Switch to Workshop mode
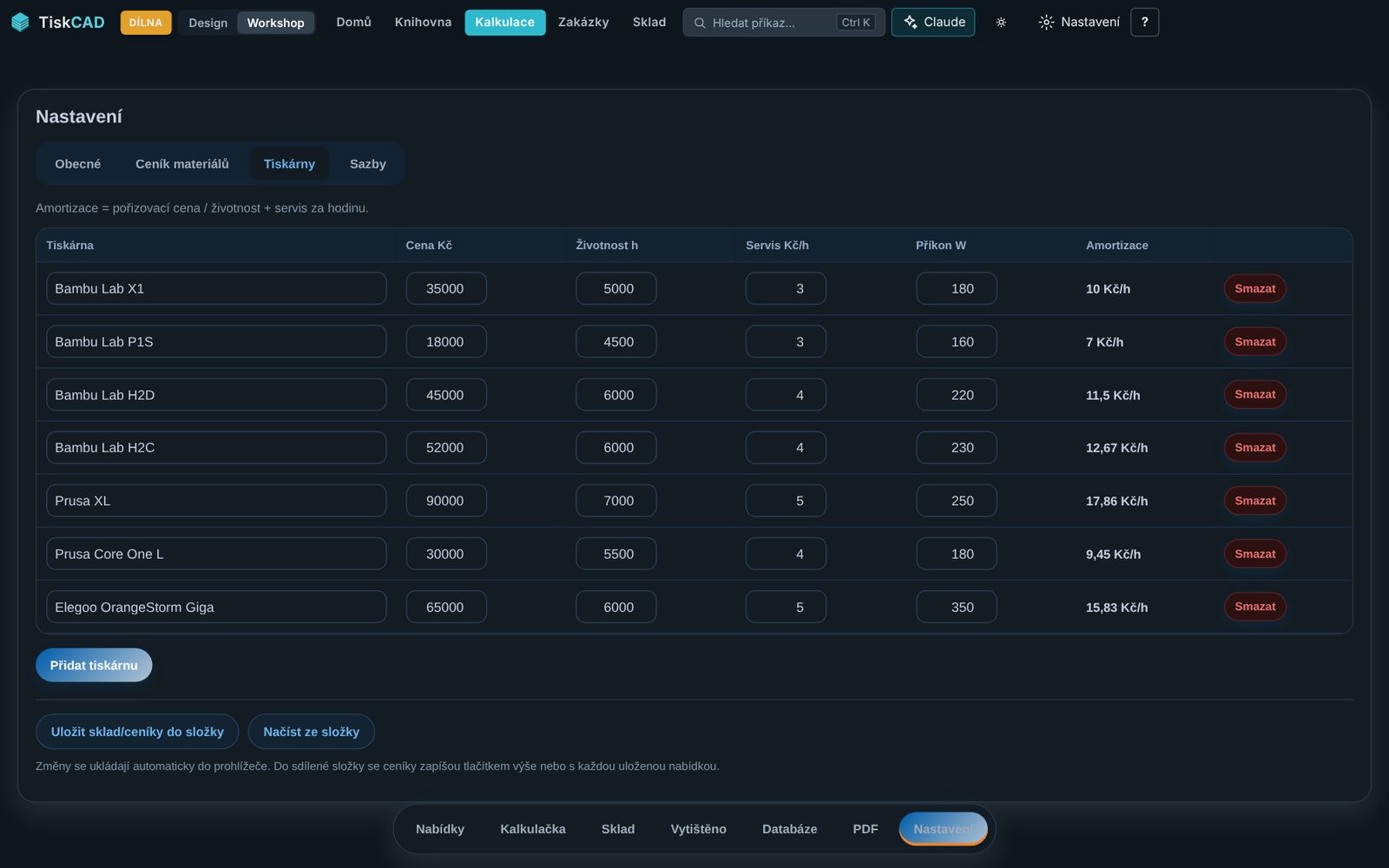The width and height of the screenshot is (1389, 868). pos(275,23)
